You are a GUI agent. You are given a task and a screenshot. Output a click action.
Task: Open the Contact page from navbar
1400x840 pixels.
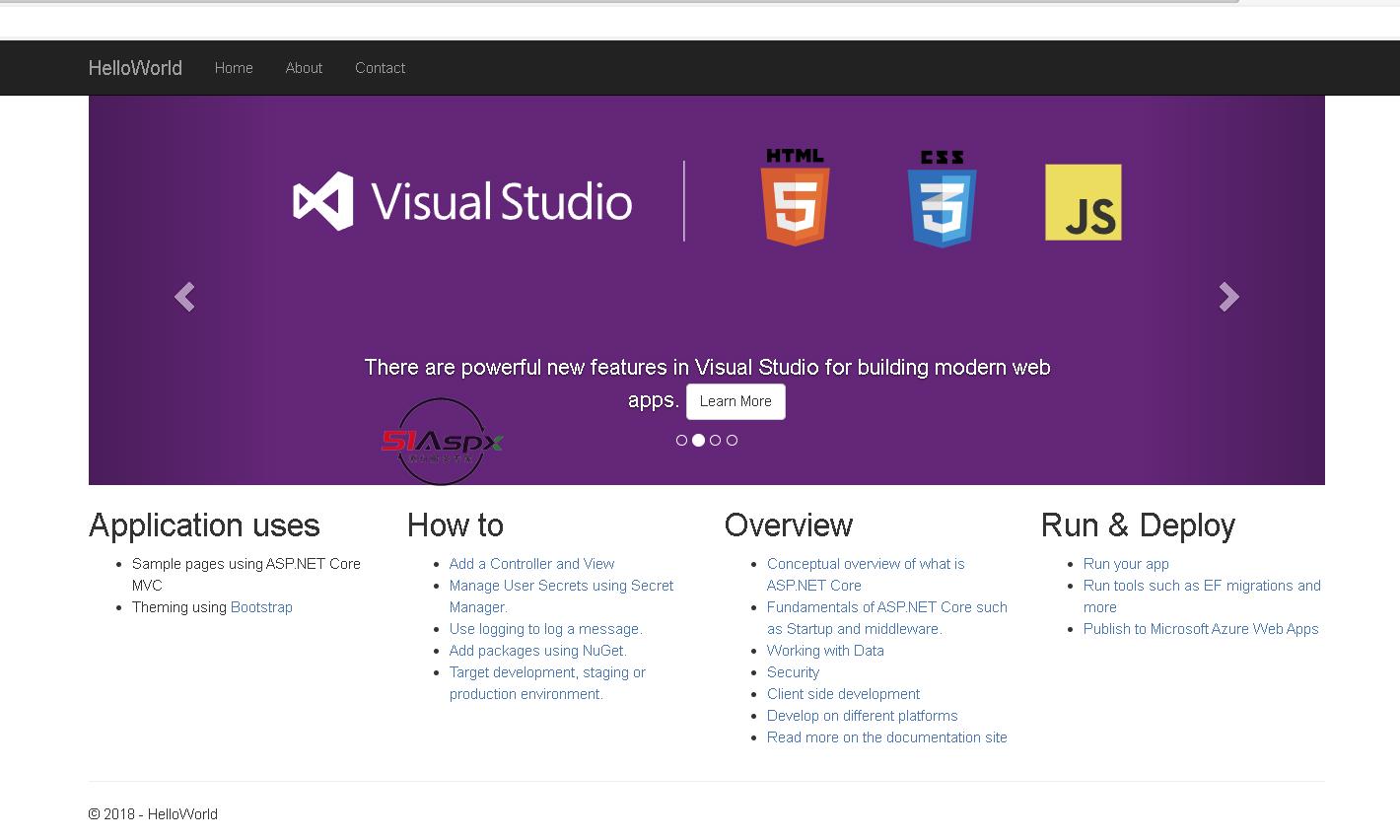tap(380, 68)
